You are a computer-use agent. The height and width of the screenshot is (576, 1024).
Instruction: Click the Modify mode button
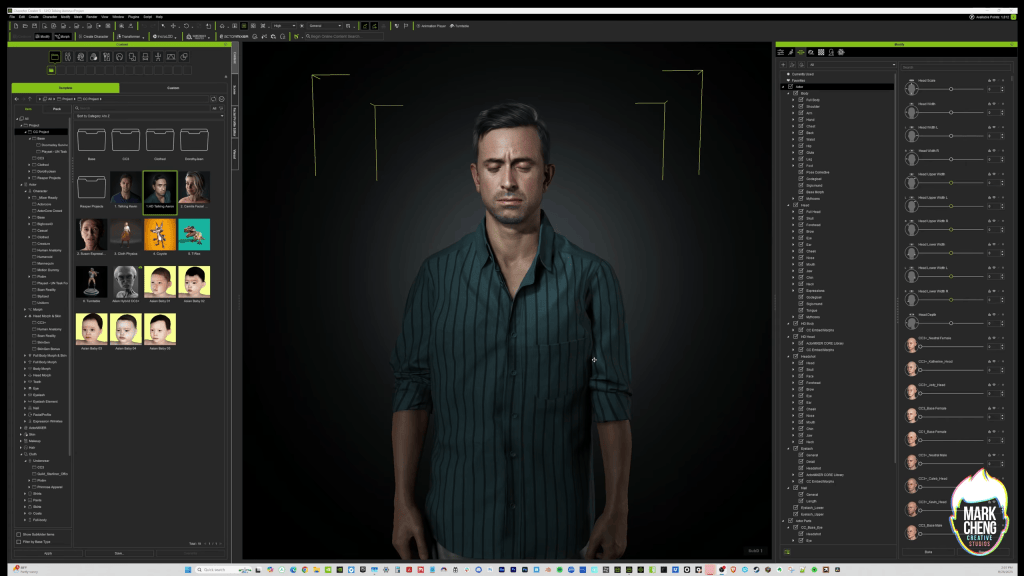43,37
